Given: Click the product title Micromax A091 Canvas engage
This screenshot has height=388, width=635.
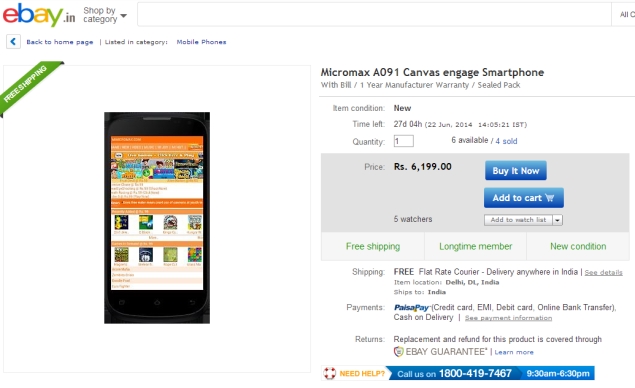Looking at the screenshot, I should [432, 72].
